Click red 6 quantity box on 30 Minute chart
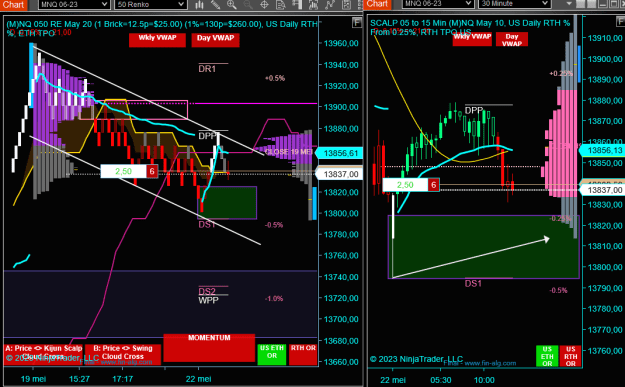The width and height of the screenshot is (625, 387). coord(434,185)
